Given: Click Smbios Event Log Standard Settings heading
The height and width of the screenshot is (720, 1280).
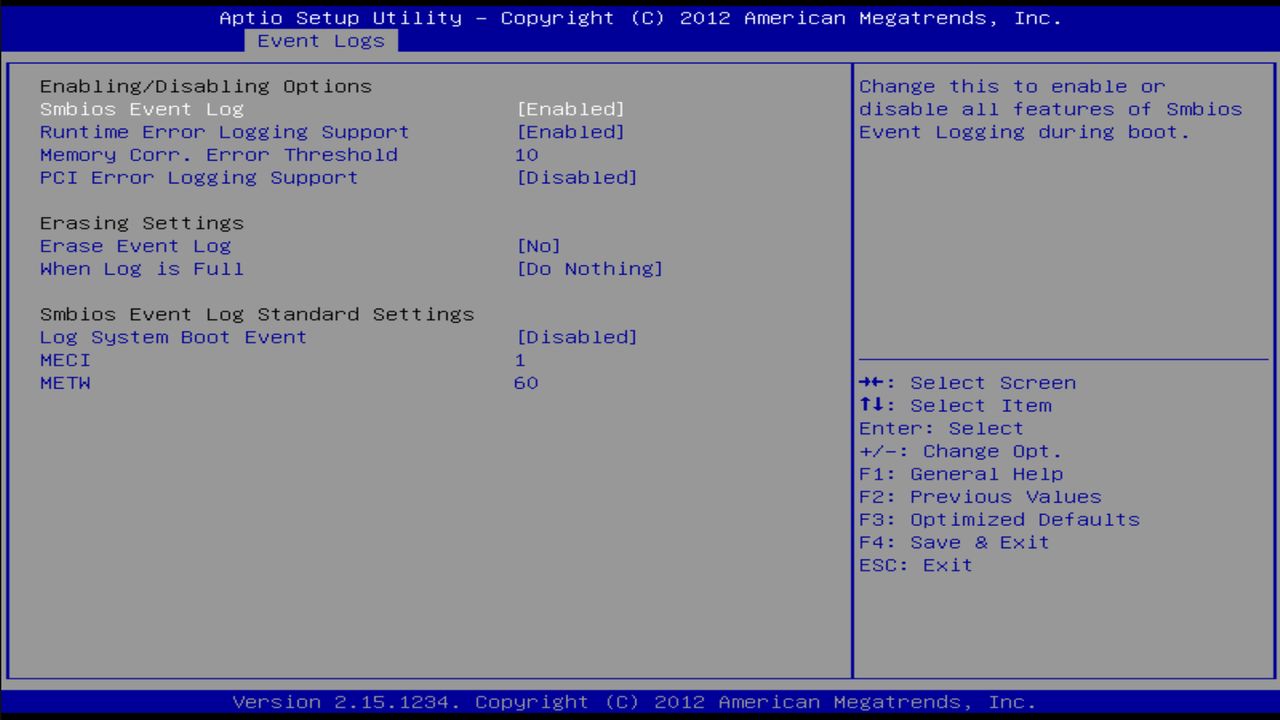Looking at the screenshot, I should pos(257,314).
